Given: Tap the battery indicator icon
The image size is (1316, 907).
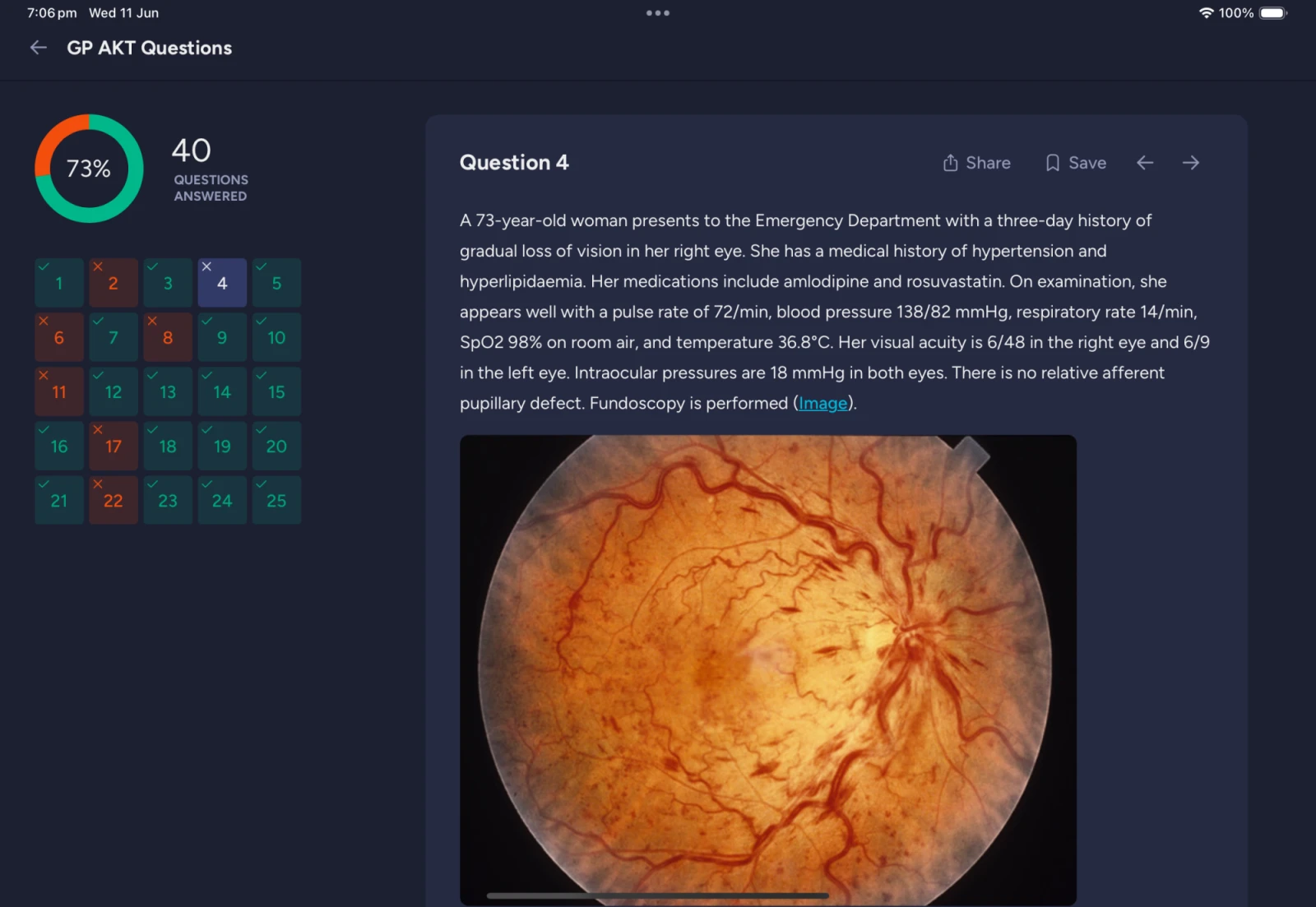Looking at the screenshot, I should [x=1272, y=13].
